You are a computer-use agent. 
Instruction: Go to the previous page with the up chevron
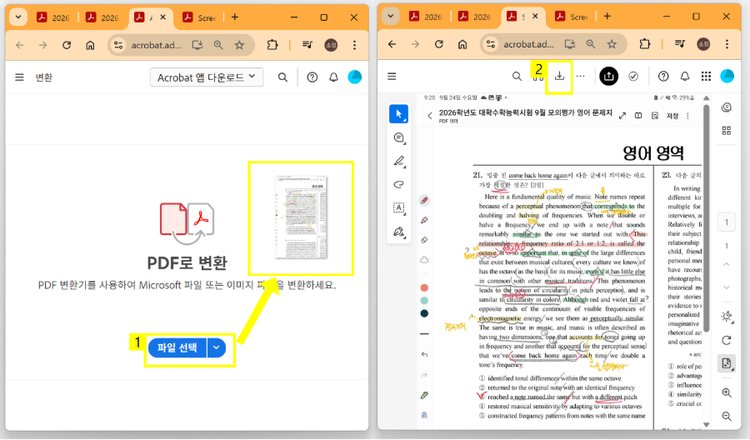[x=726, y=264]
